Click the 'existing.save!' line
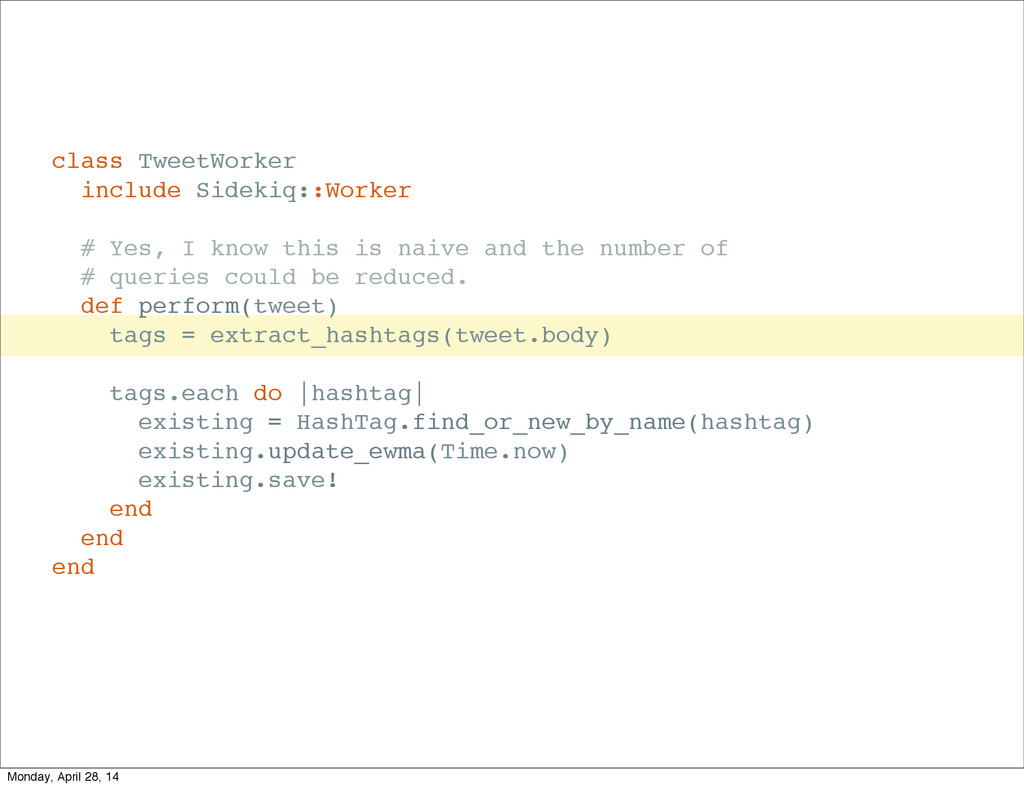 click(x=238, y=480)
